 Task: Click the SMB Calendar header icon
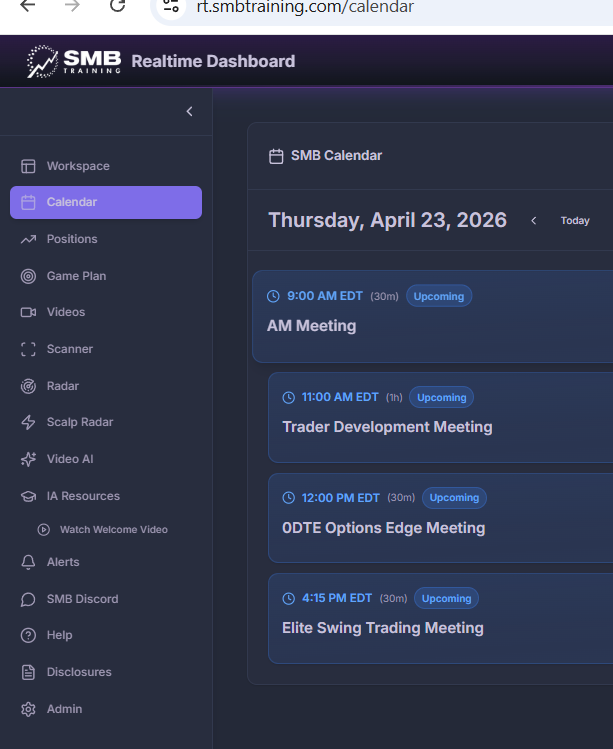276,156
